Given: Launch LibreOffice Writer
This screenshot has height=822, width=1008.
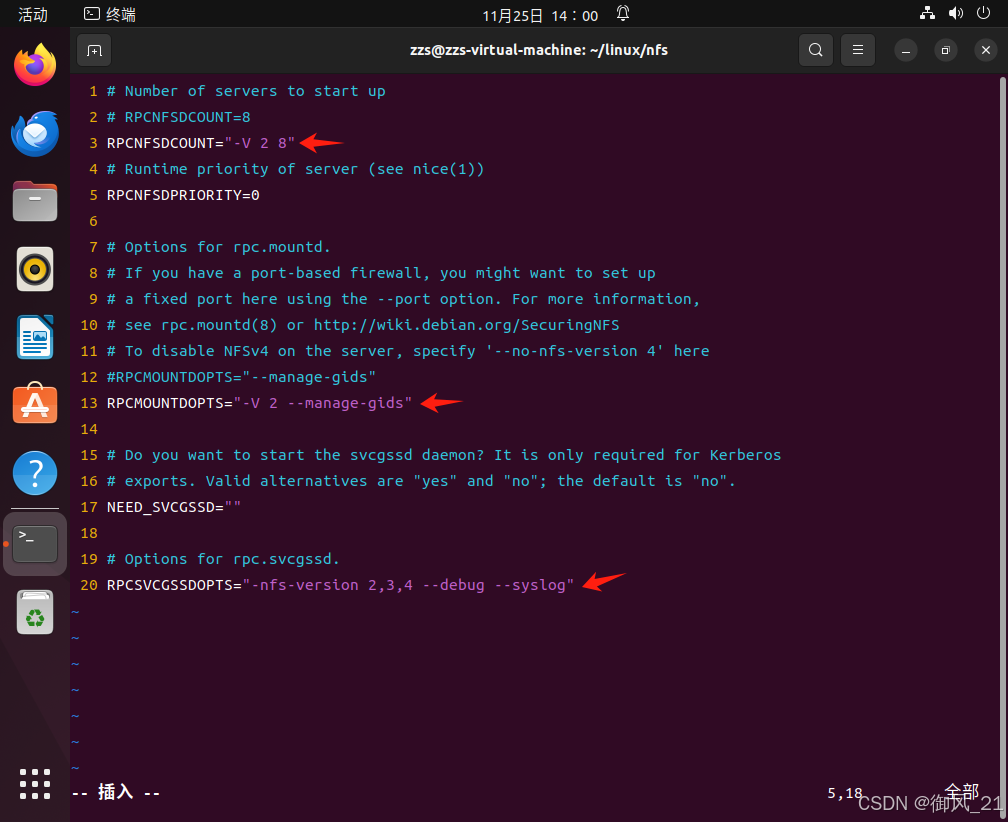Looking at the screenshot, I should [x=34, y=337].
